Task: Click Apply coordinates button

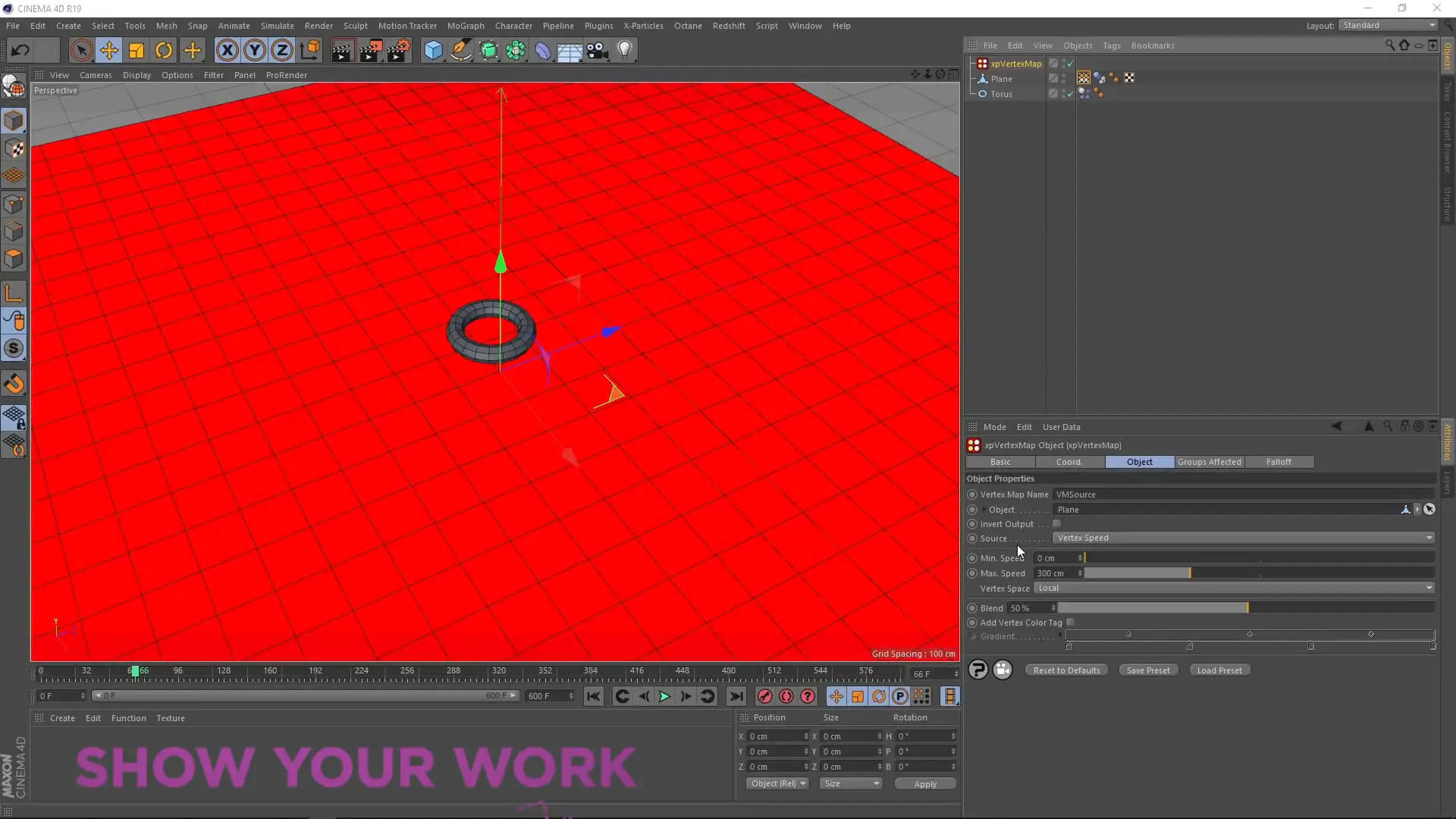Action: 925,784
